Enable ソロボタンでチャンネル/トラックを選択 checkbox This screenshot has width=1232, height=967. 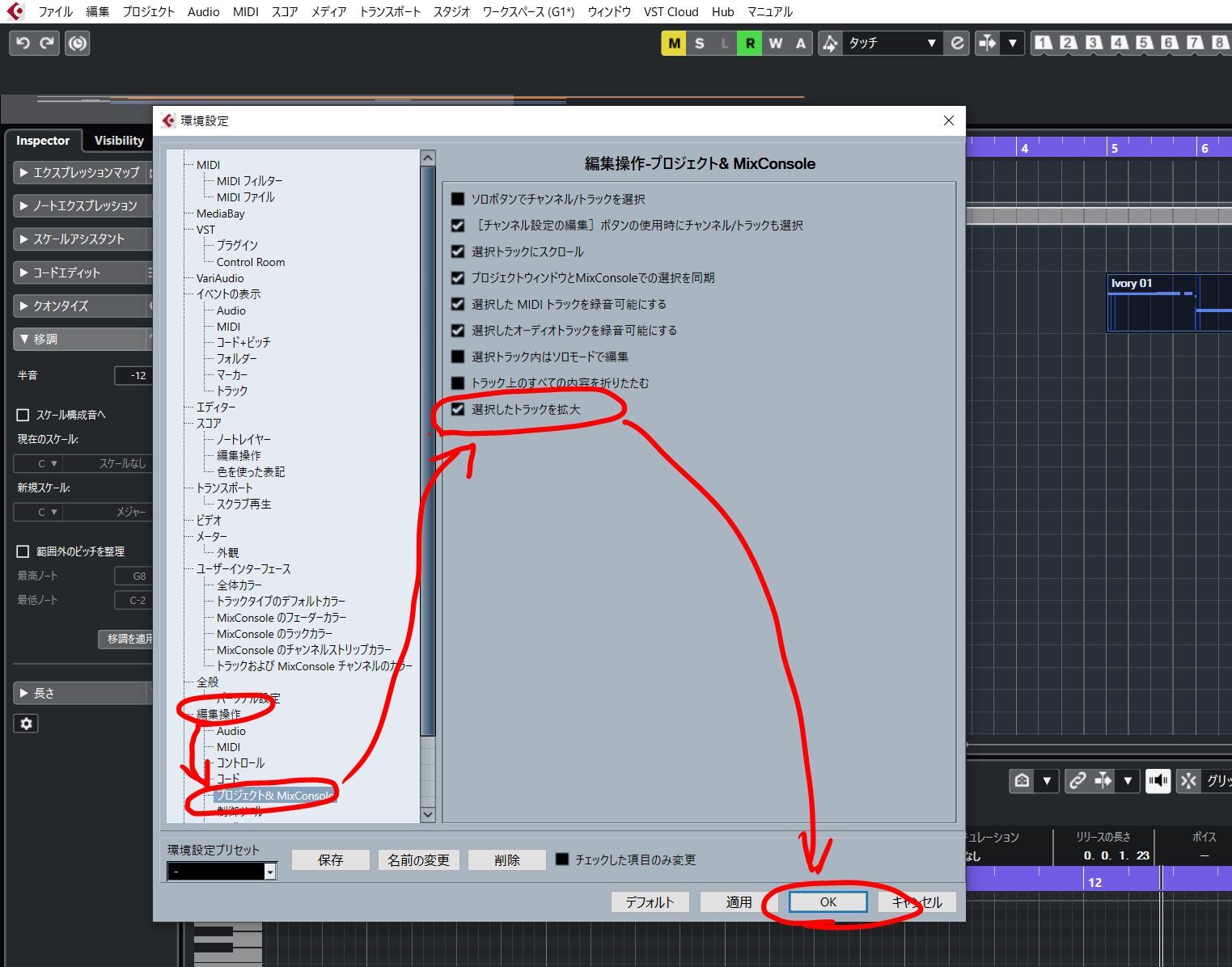[458, 199]
